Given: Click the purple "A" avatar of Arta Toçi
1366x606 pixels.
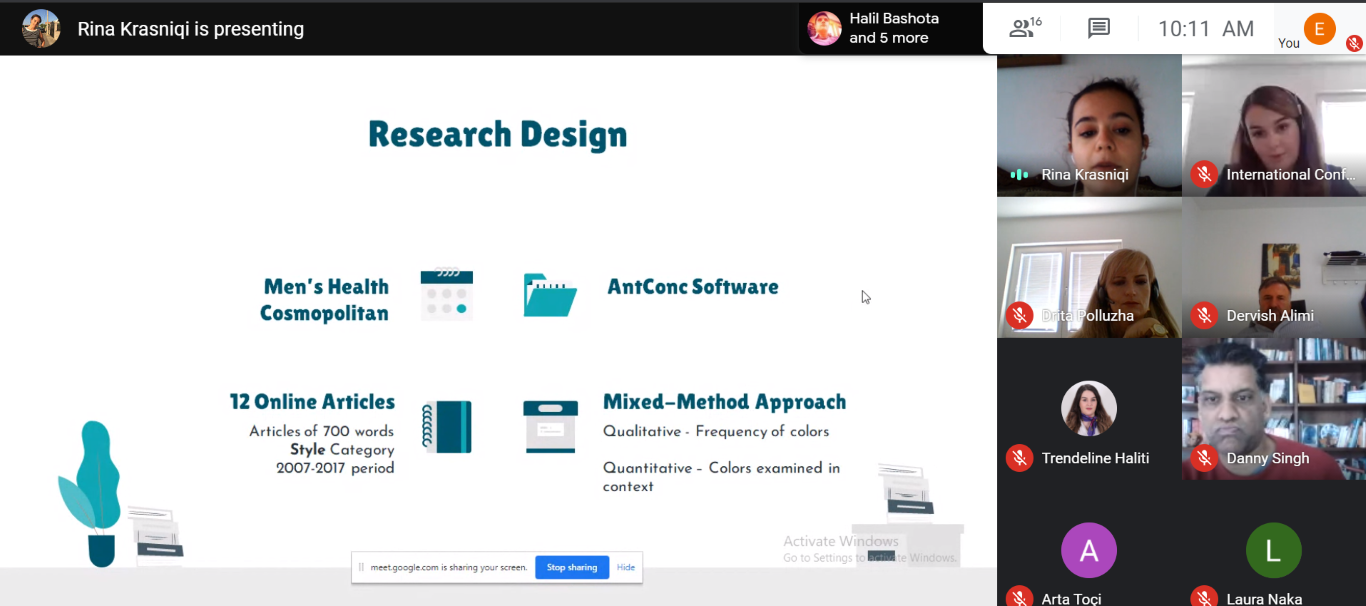Looking at the screenshot, I should tap(1088, 550).
